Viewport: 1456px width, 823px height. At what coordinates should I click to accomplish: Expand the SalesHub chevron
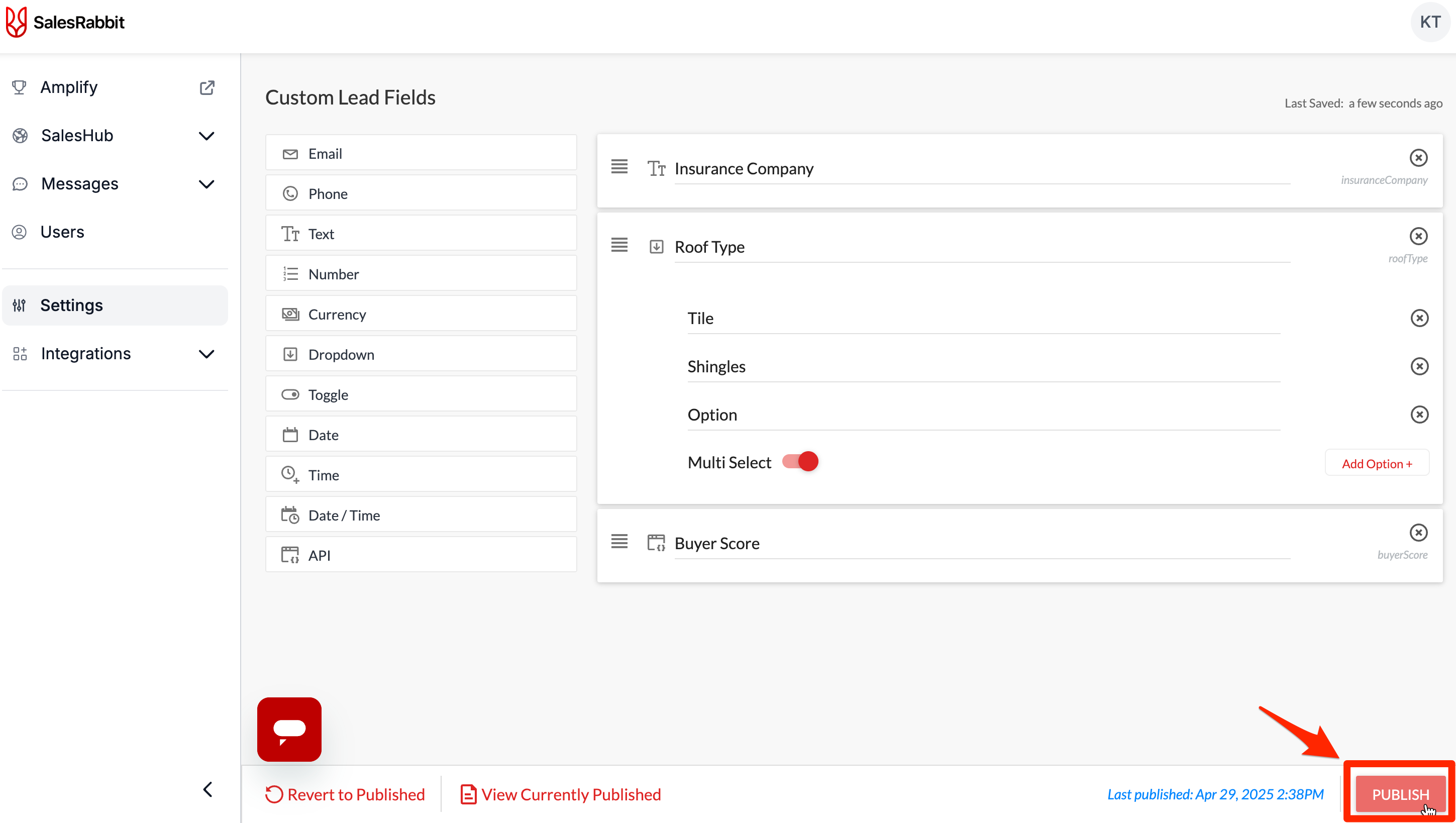[207, 136]
